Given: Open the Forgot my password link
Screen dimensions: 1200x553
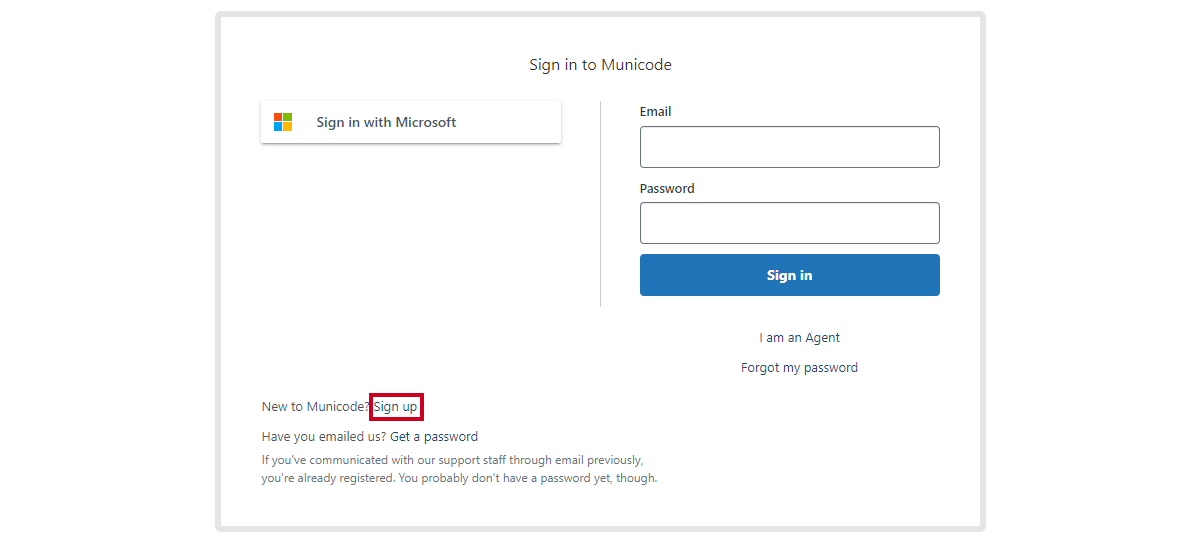Looking at the screenshot, I should tap(800, 368).
